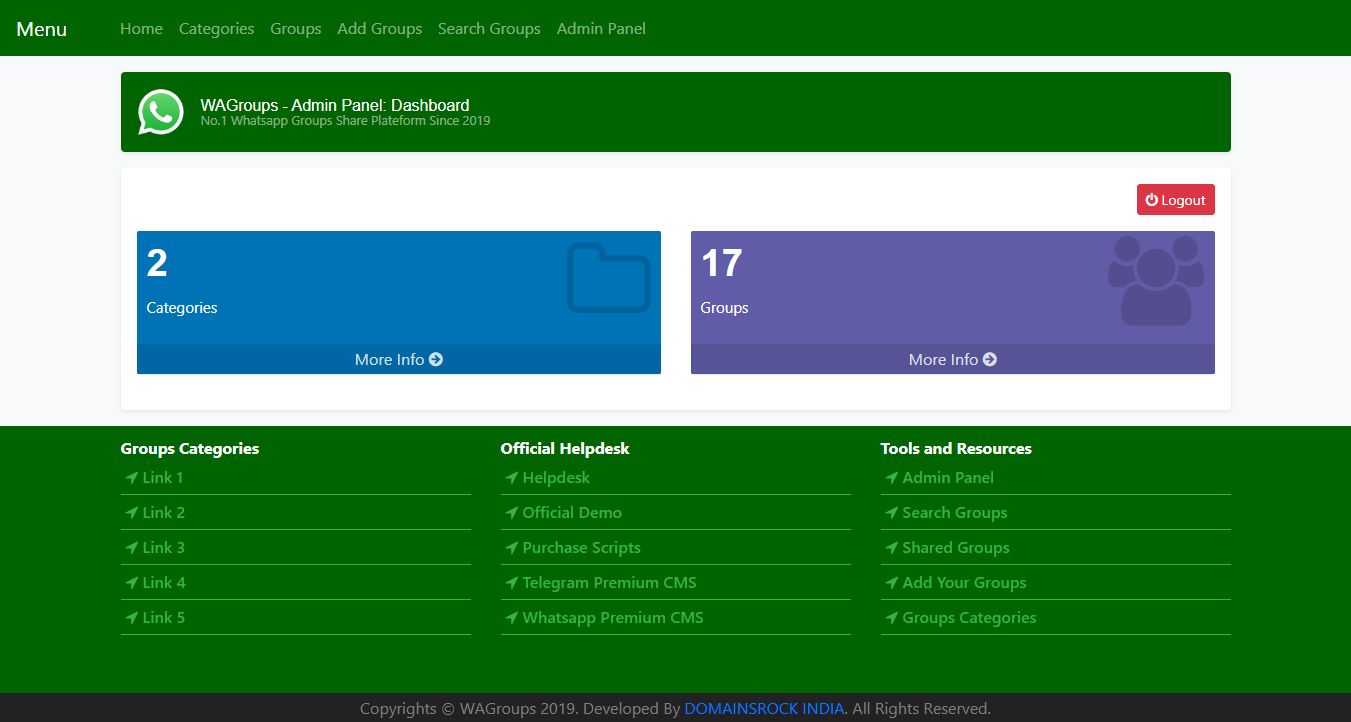This screenshot has height=722, width=1351.
Task: Go to Add Groups in top navigation
Action: point(379,29)
